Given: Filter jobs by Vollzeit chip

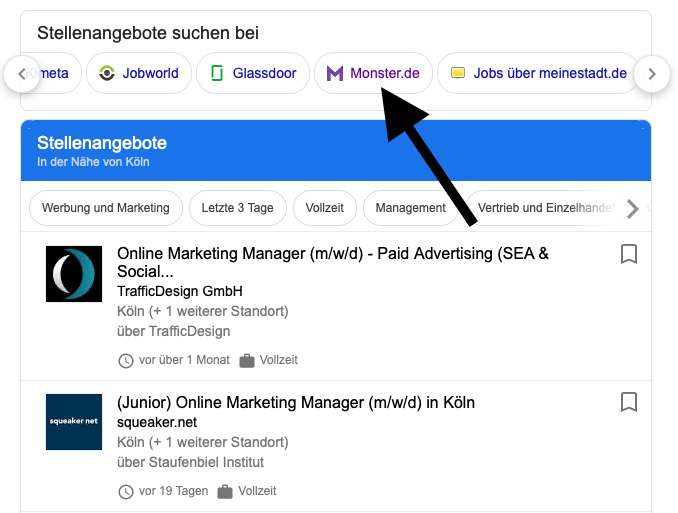Looking at the screenshot, I should pyautogui.click(x=325, y=208).
